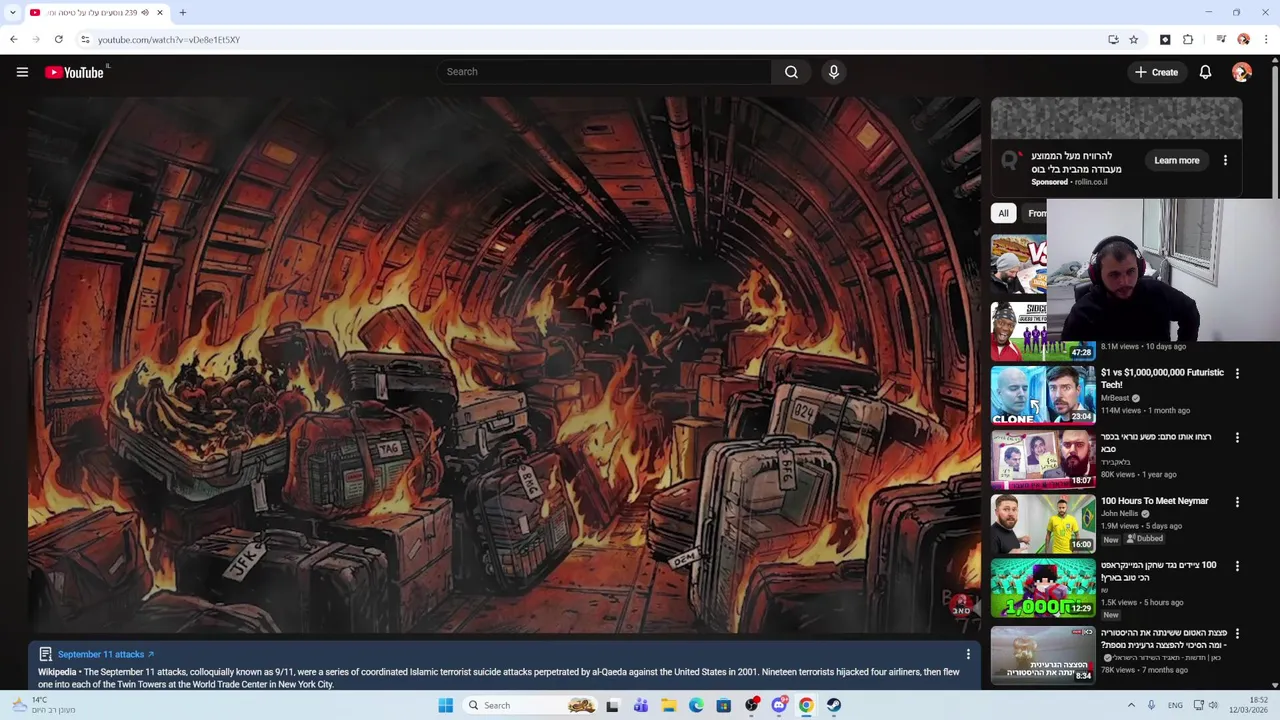Open YouTube notifications bell
This screenshot has width=1280, height=720.
[x=1205, y=72]
